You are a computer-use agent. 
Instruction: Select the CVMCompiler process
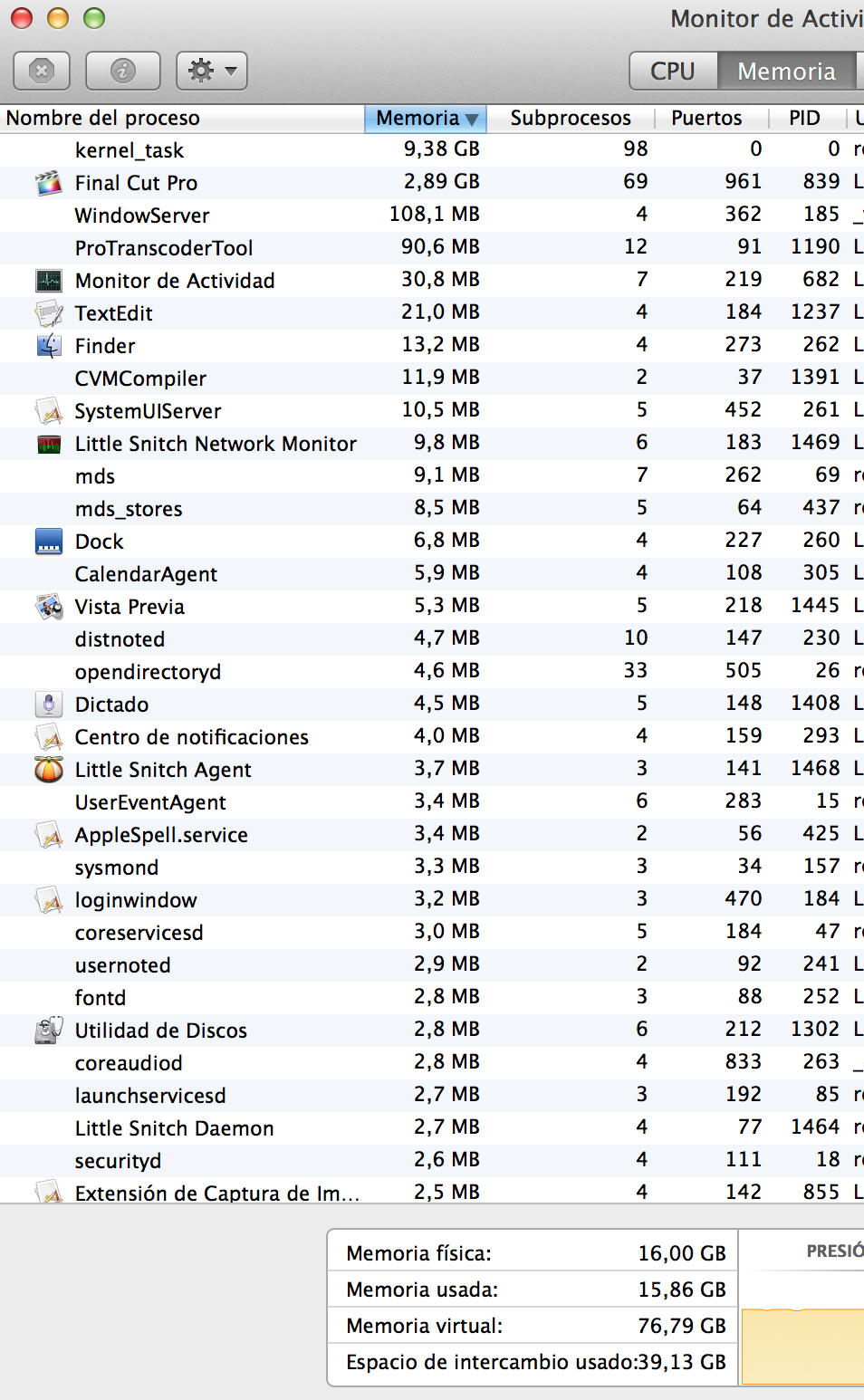(x=432, y=379)
